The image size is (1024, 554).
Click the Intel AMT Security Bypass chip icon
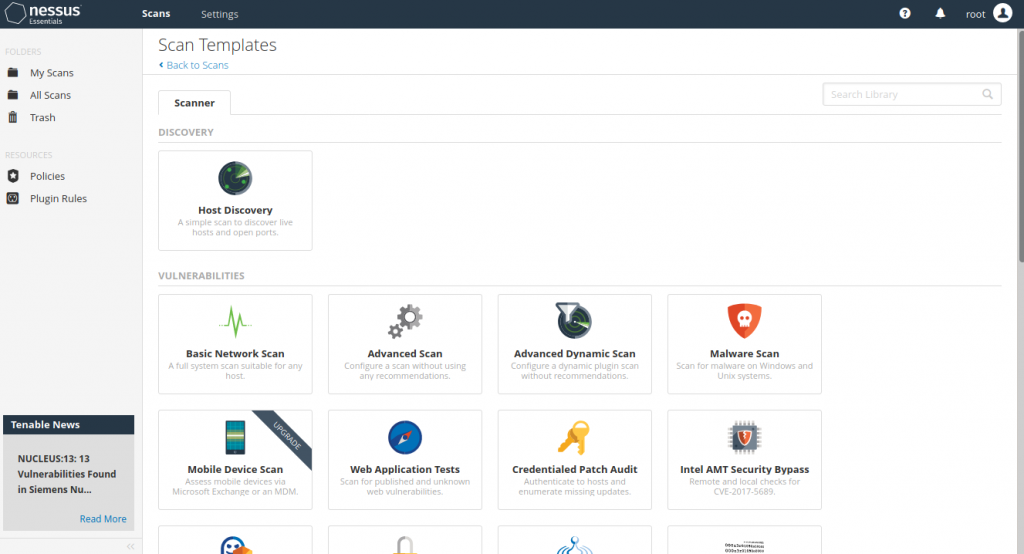click(x=744, y=437)
